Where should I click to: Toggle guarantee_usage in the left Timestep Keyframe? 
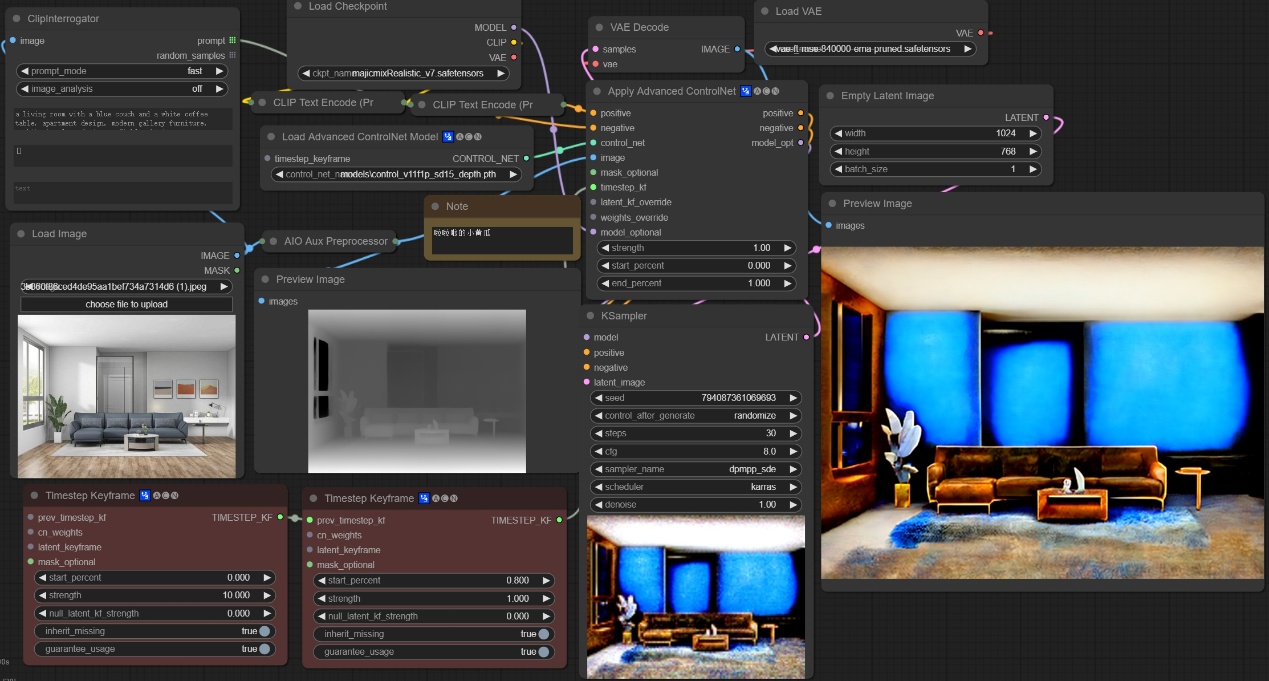pos(264,649)
